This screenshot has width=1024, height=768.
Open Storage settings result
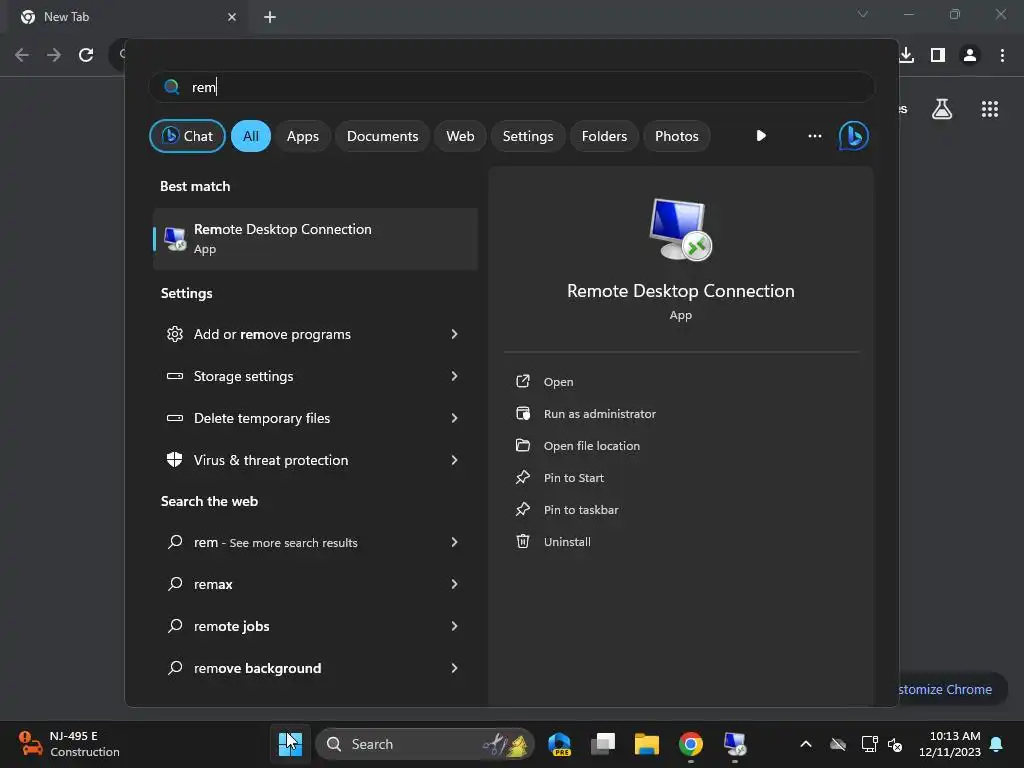[x=315, y=376]
